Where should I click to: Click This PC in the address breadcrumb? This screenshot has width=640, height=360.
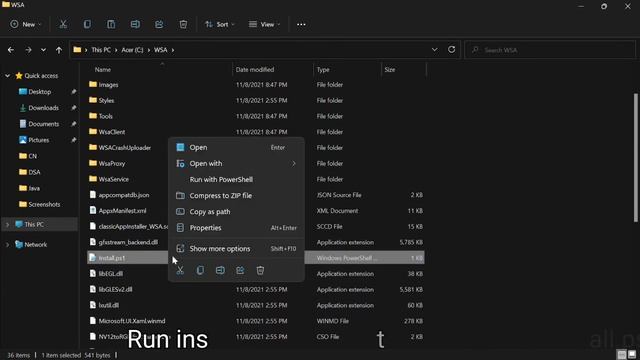click(x=101, y=50)
